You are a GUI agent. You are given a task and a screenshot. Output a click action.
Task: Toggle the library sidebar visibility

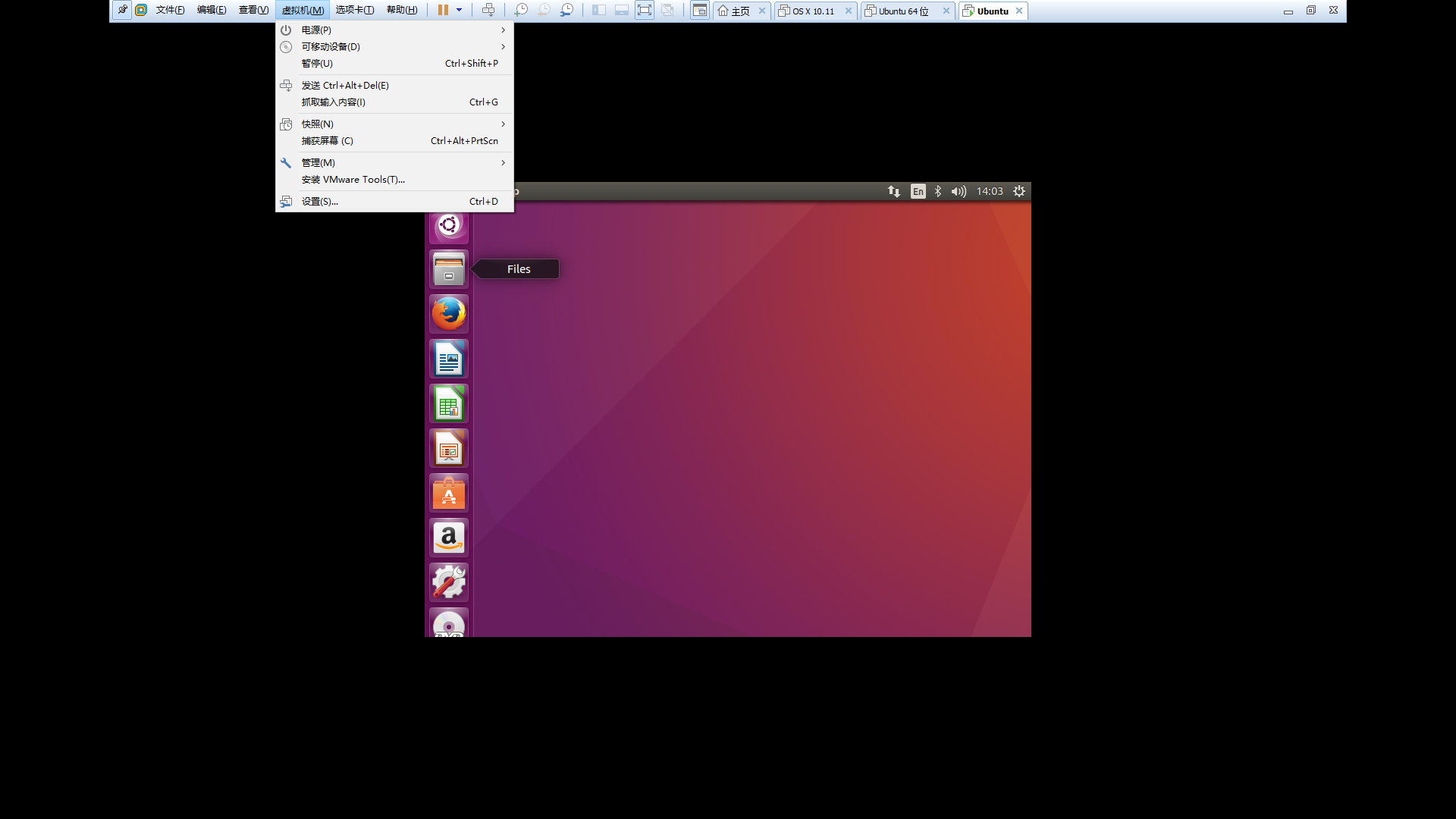599,10
